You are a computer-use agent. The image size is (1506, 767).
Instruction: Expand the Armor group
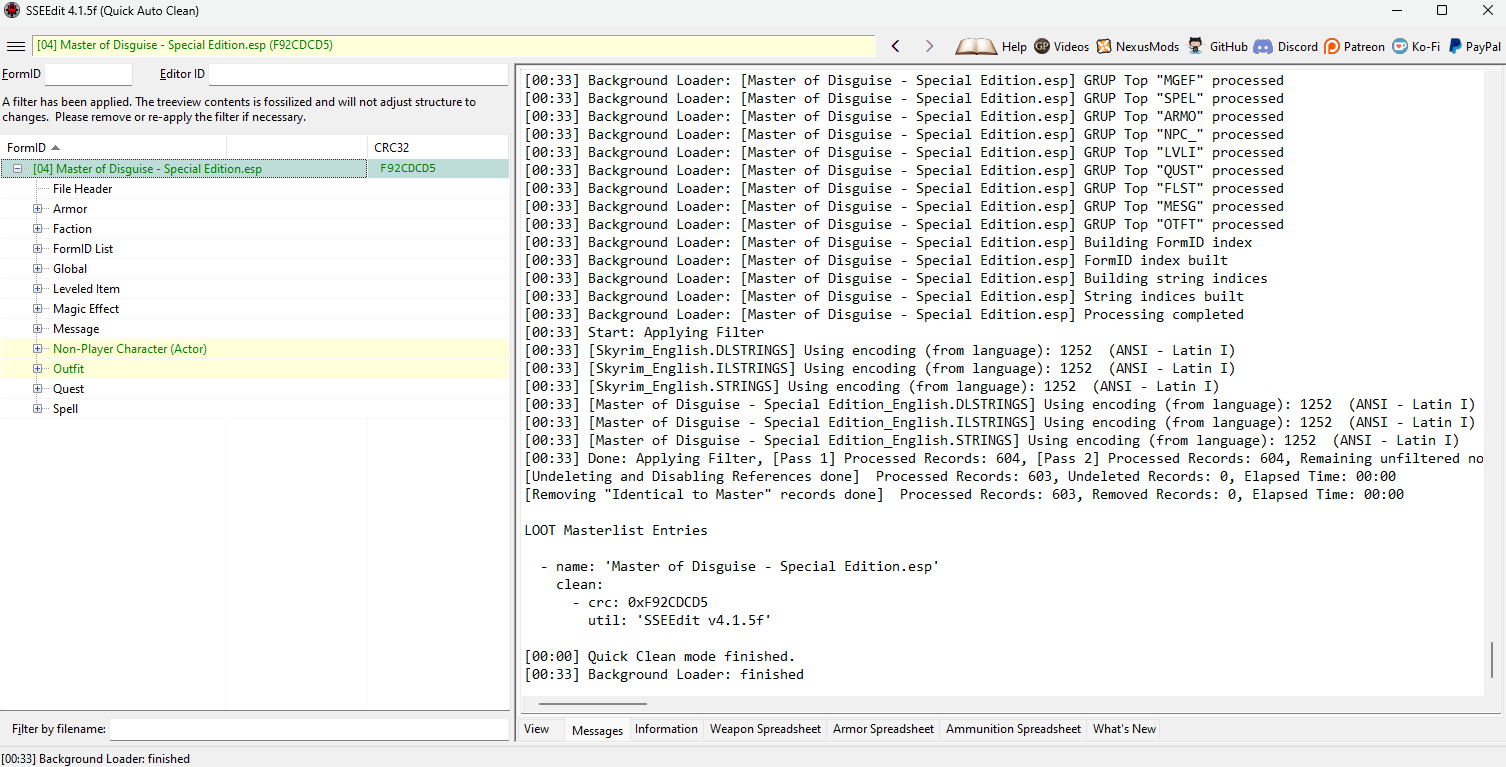(38, 209)
